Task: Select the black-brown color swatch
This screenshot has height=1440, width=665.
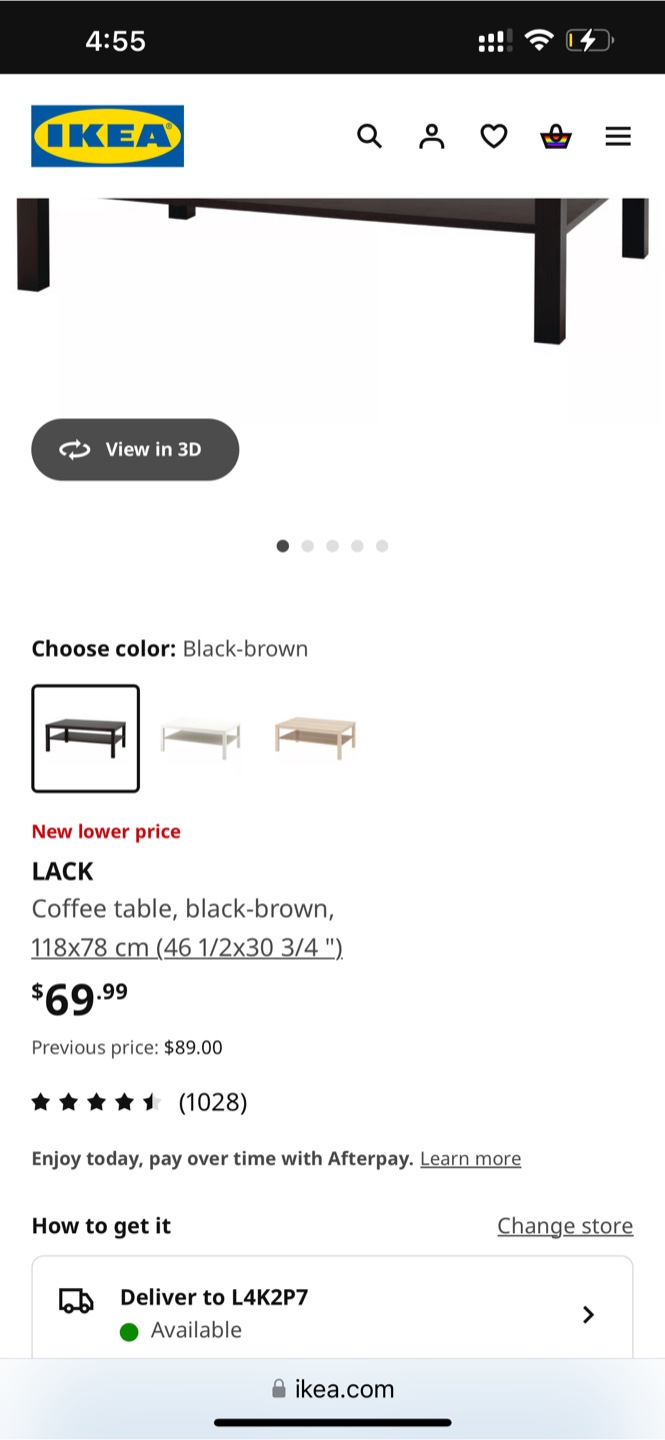Action: click(86, 738)
